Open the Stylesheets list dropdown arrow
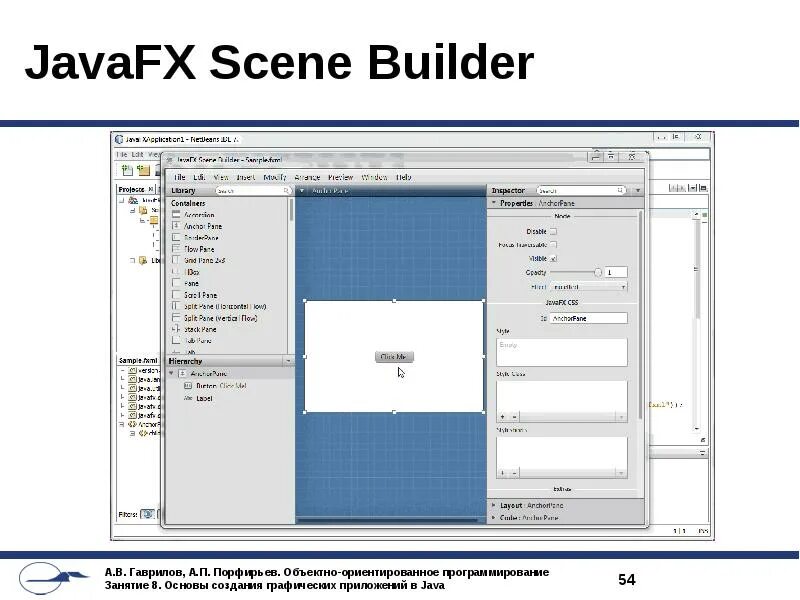The width and height of the screenshot is (800, 600). click(x=621, y=473)
